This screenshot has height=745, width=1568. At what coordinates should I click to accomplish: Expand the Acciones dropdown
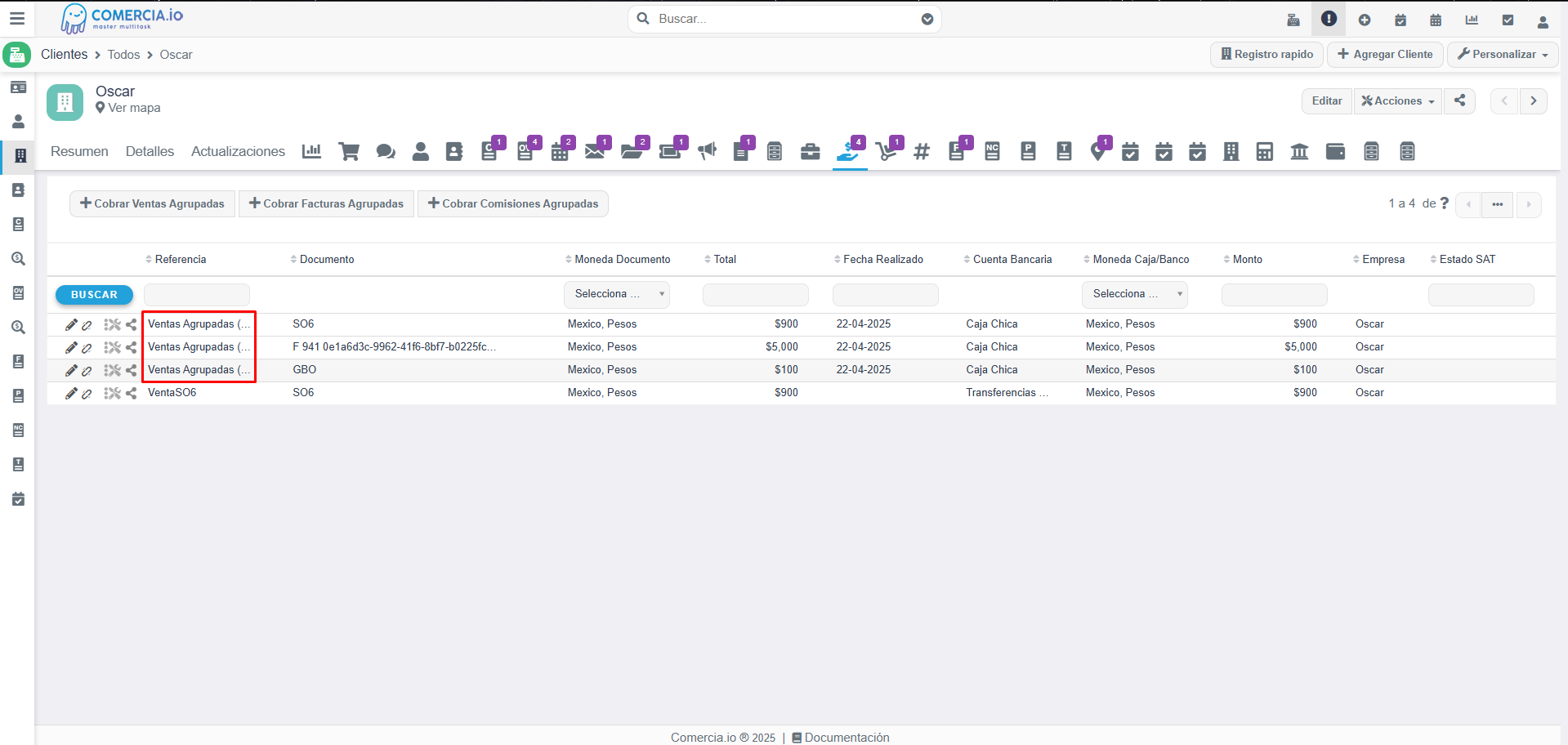pyautogui.click(x=1398, y=100)
